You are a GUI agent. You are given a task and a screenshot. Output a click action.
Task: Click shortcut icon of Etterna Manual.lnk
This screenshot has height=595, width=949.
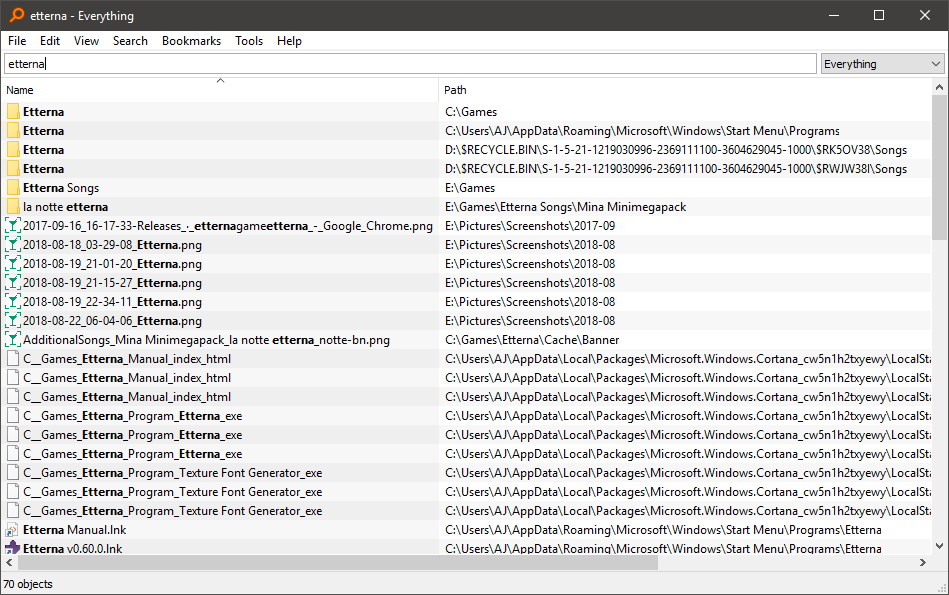tap(13, 530)
